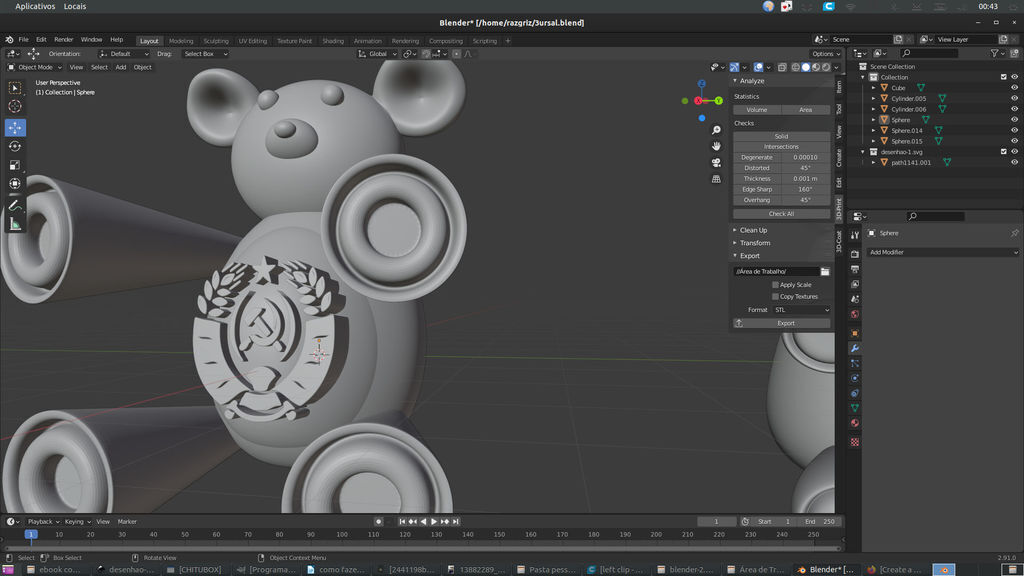Uncheck the Collection exclude checkbox
Image resolution: width=1024 pixels, height=576 pixels.
[x=1004, y=77]
